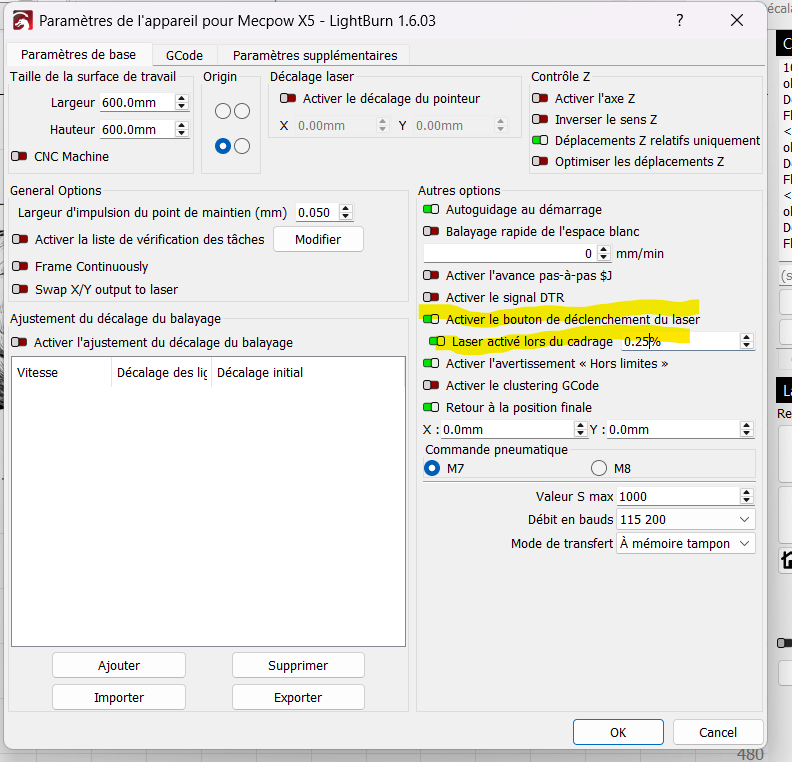Click the Modifier button
Viewport: 792px width, 762px height.
click(318, 239)
